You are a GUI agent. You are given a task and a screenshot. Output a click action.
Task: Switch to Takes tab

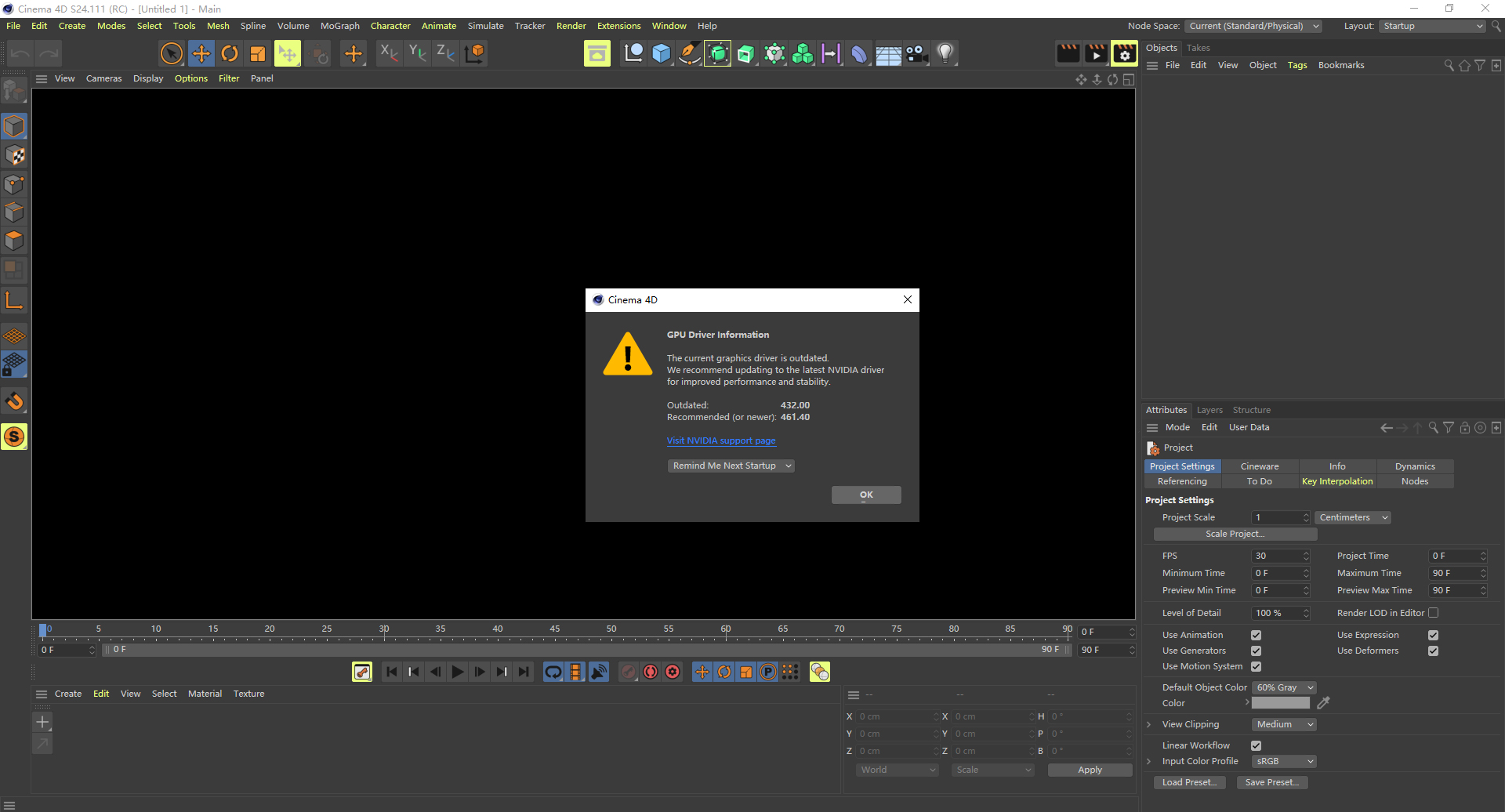1198,48
